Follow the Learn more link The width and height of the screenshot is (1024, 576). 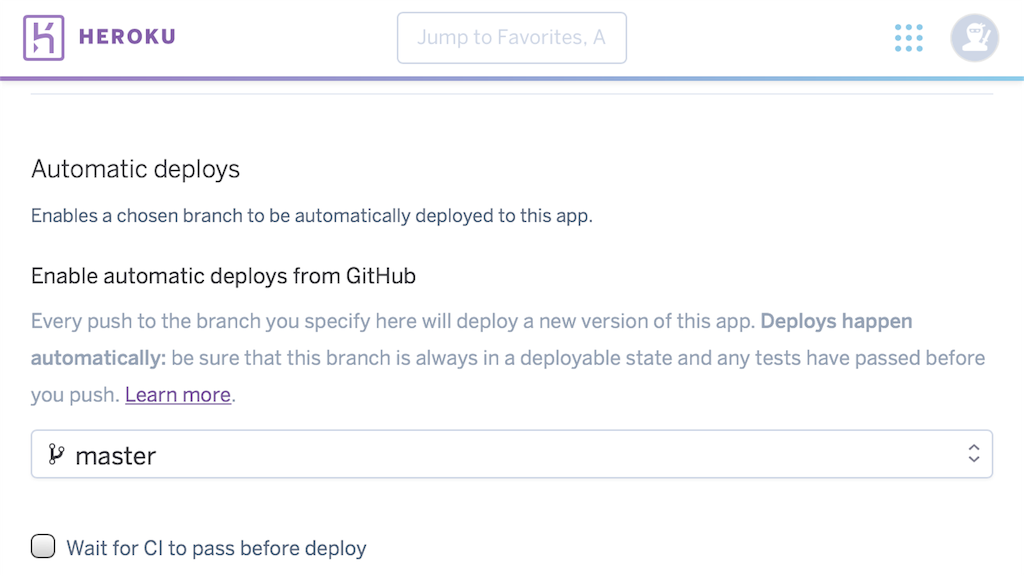(178, 394)
